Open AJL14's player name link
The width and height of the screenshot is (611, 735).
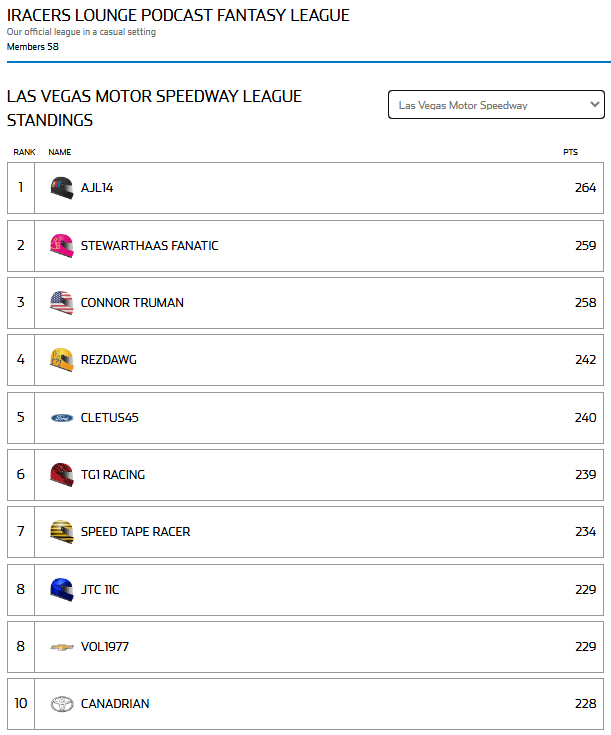point(97,188)
